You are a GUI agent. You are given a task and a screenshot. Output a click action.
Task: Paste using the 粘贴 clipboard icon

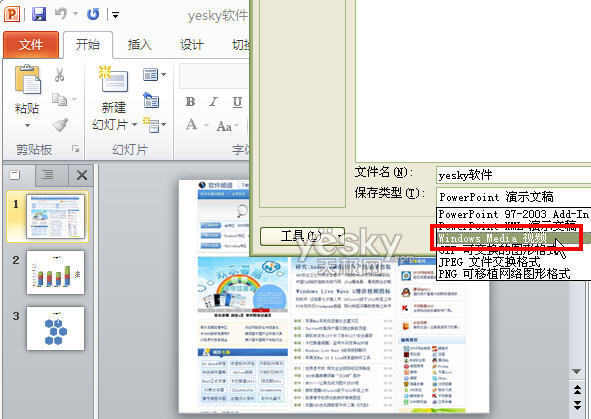[28, 80]
